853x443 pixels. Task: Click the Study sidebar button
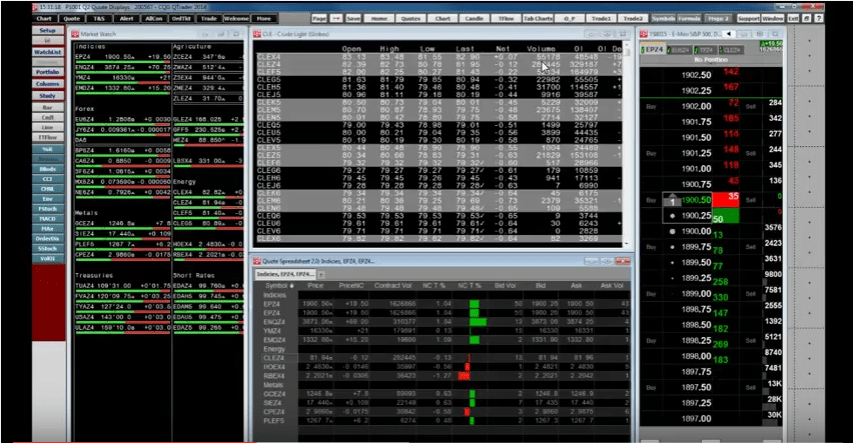coord(48,96)
